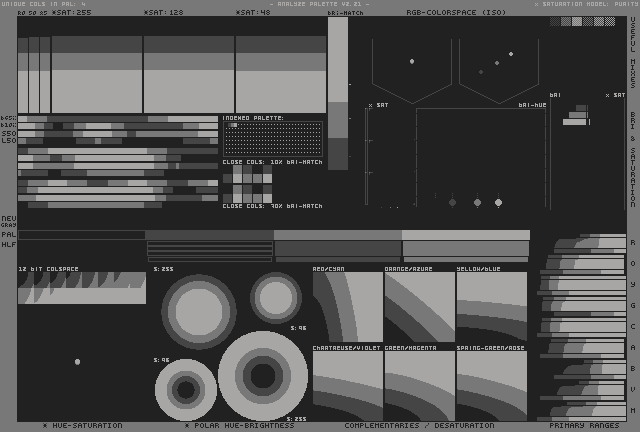
Task: Click the 'Orange/Azure' complementary panel
Action: tap(420, 307)
